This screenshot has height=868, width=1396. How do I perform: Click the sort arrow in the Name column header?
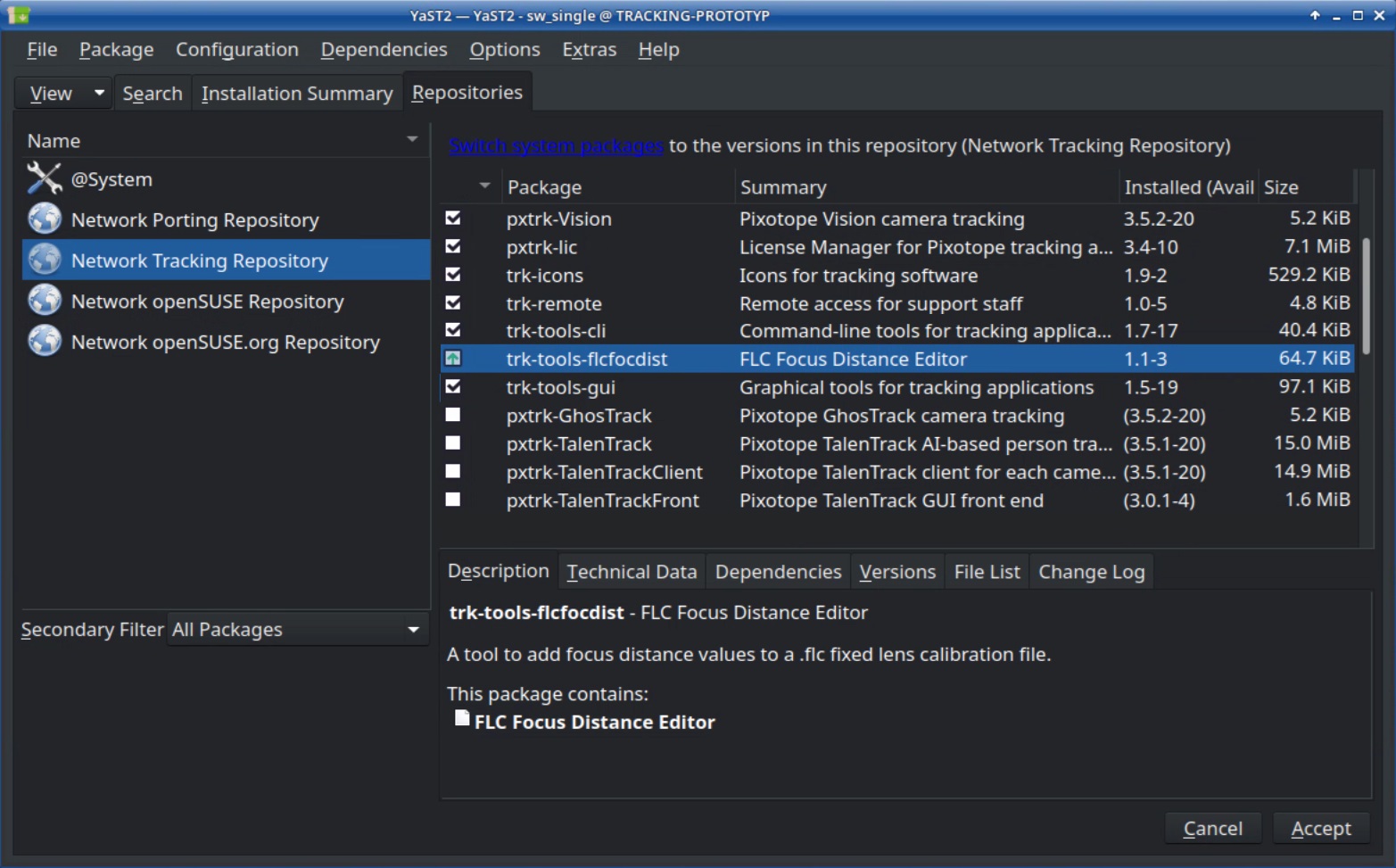pos(412,140)
